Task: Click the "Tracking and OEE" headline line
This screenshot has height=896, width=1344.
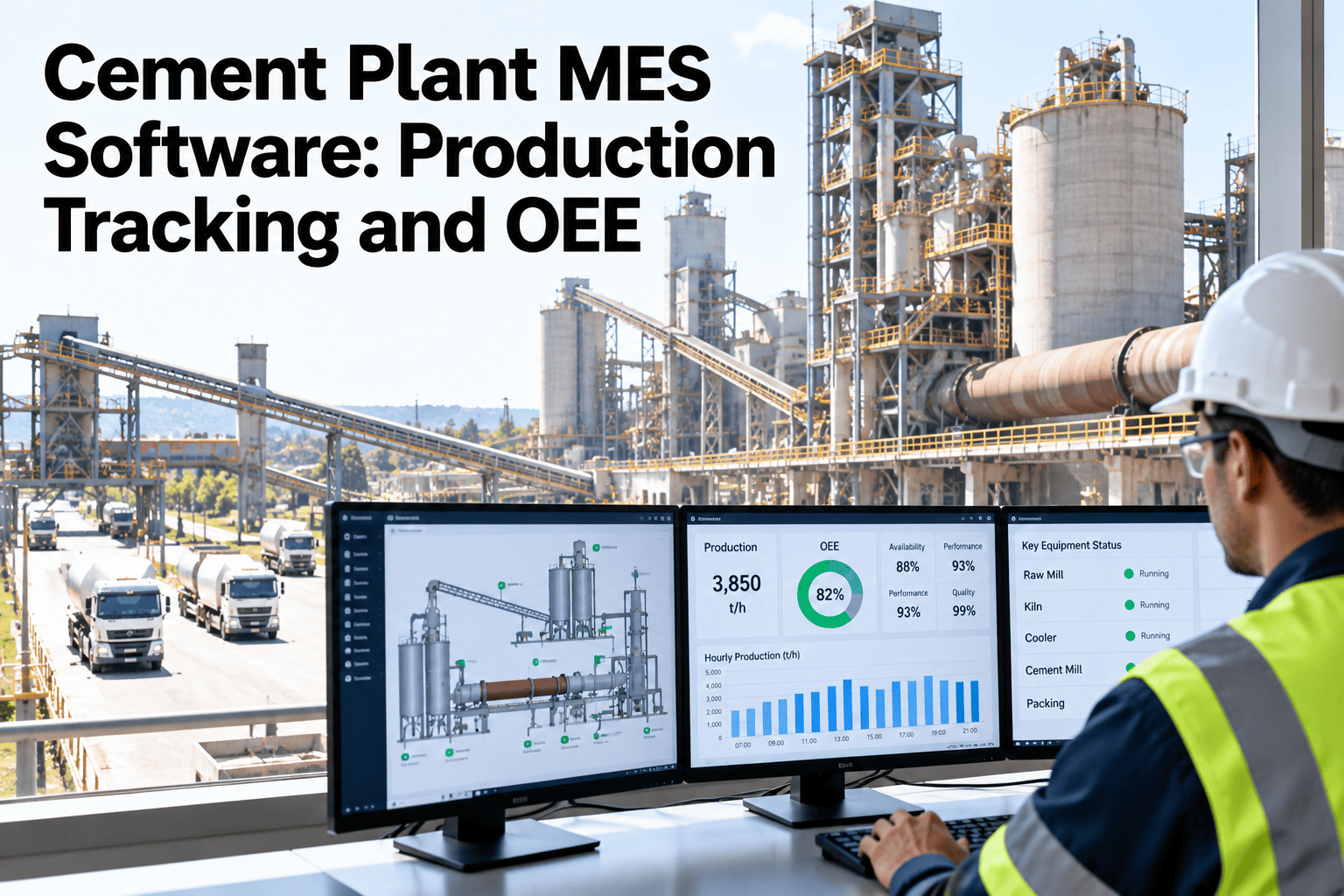Action: point(342,226)
